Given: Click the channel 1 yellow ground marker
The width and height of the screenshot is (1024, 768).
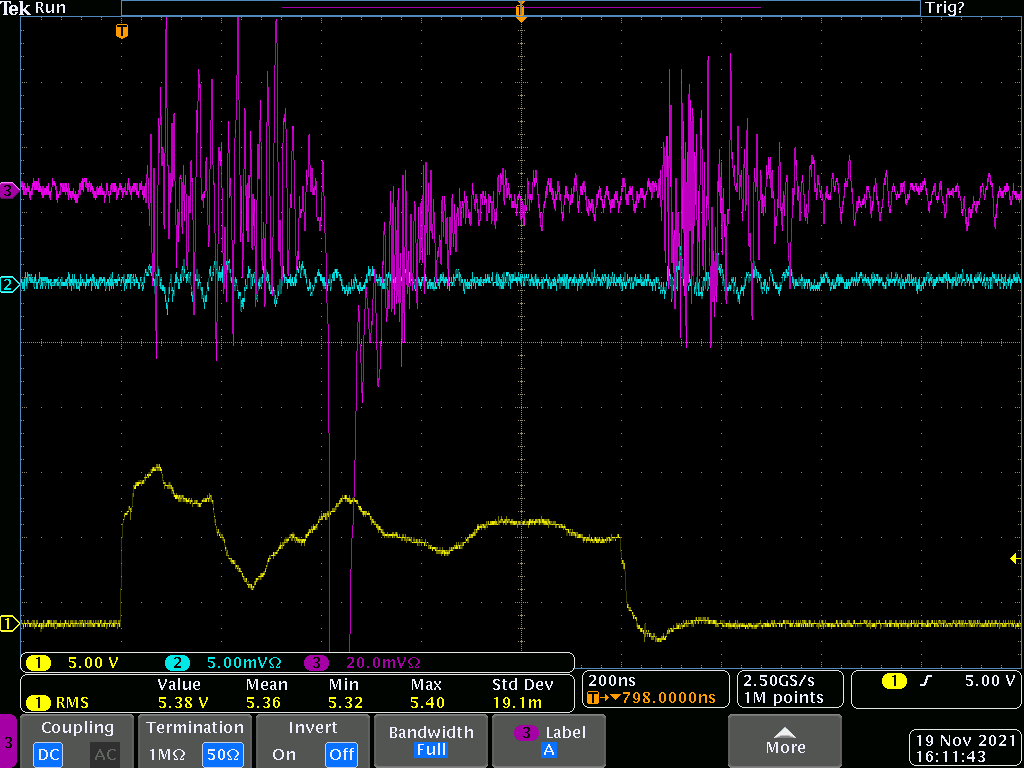Looking at the screenshot, I should [8, 624].
